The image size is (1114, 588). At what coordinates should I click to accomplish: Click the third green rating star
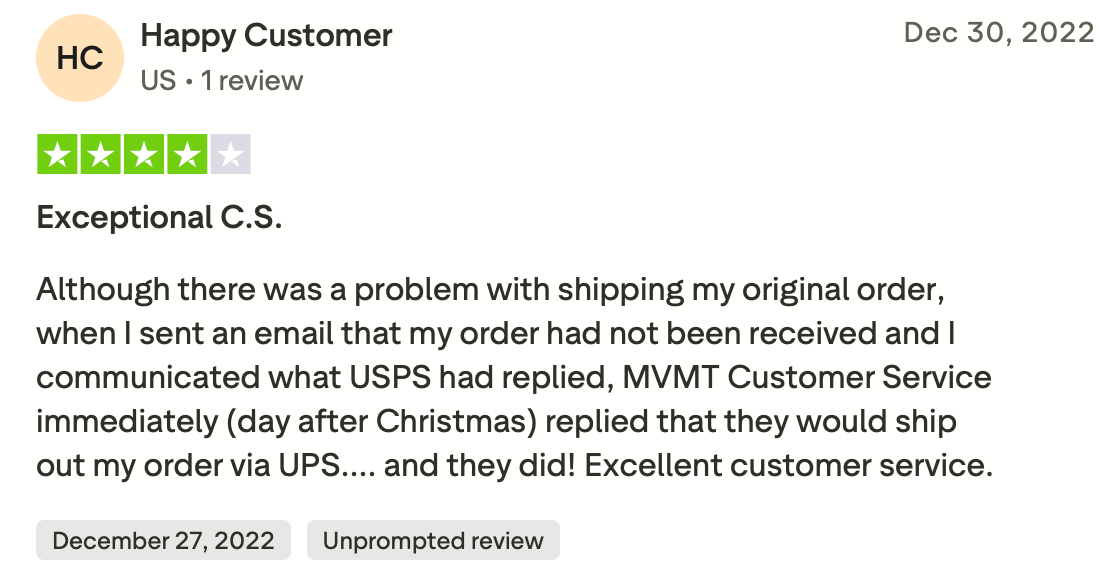(x=144, y=154)
